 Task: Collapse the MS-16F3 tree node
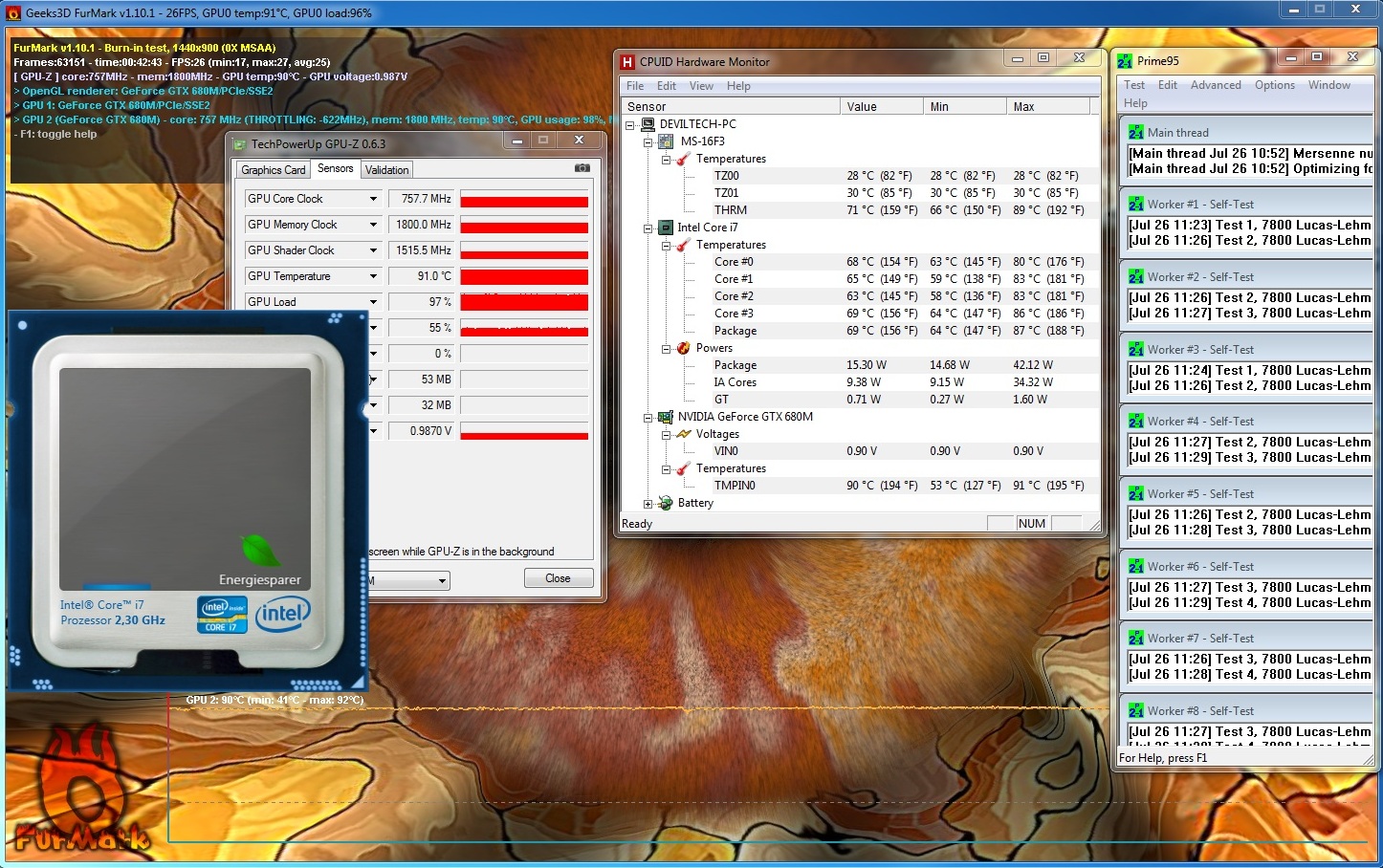tap(648, 141)
